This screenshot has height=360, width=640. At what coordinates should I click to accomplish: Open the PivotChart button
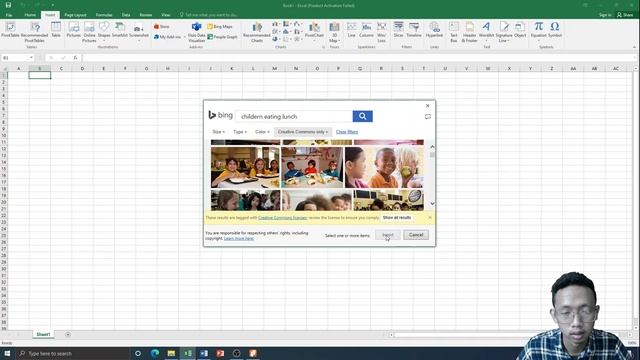[314, 31]
